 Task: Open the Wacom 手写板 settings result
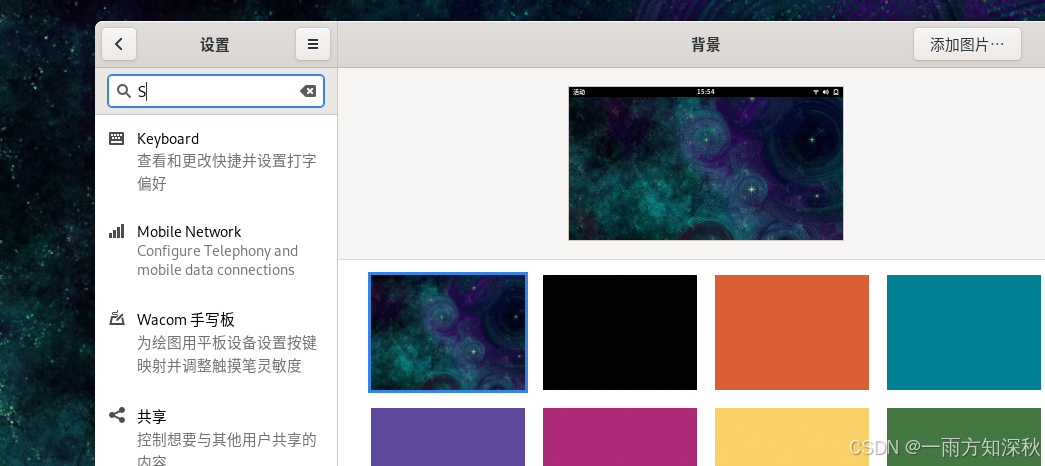216,342
